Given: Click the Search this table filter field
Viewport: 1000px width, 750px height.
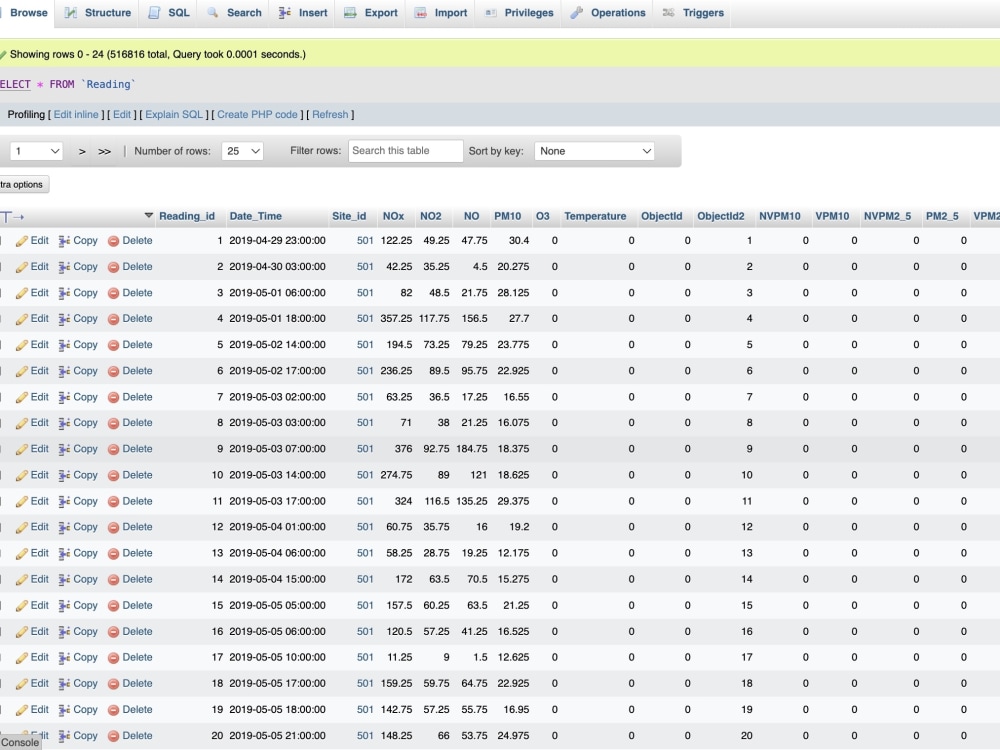Looking at the screenshot, I should click(x=406, y=151).
